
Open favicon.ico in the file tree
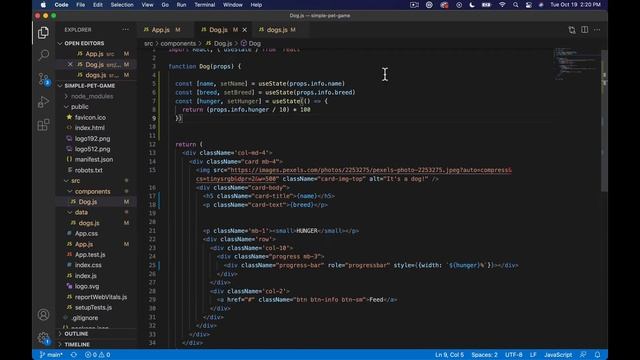[90, 118]
